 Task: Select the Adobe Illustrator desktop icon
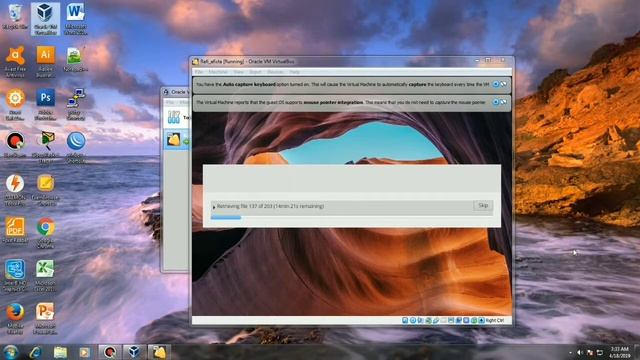[x=45, y=61]
